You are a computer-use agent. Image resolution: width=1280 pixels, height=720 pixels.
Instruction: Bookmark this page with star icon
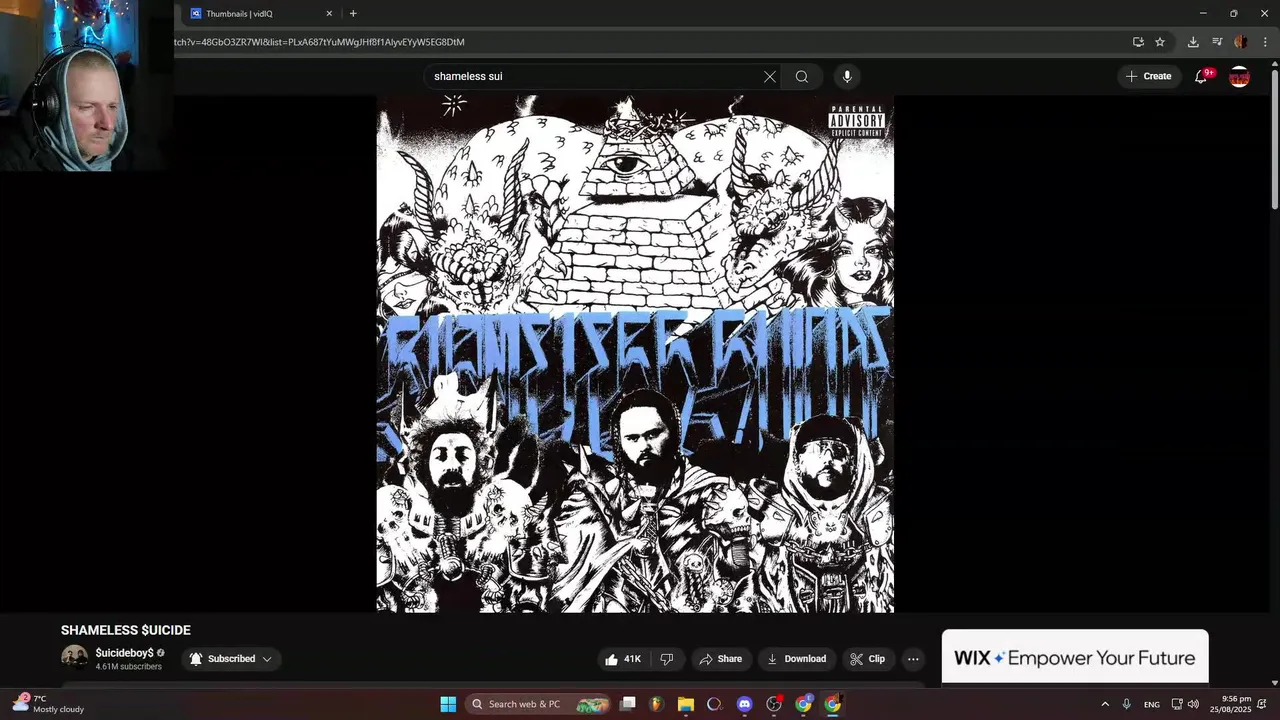pyautogui.click(x=1160, y=42)
